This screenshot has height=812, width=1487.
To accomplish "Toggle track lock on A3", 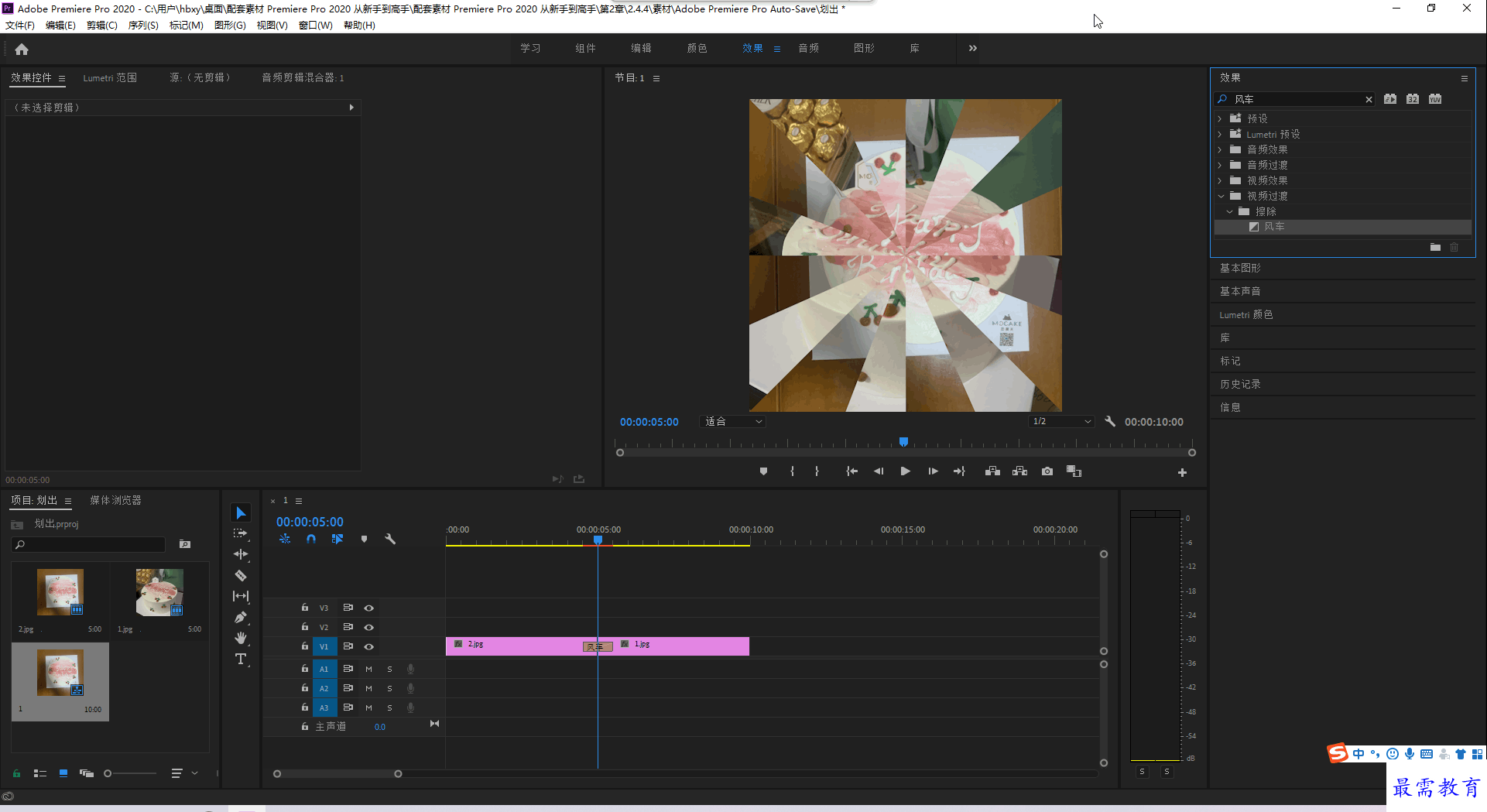I will 305,707.
